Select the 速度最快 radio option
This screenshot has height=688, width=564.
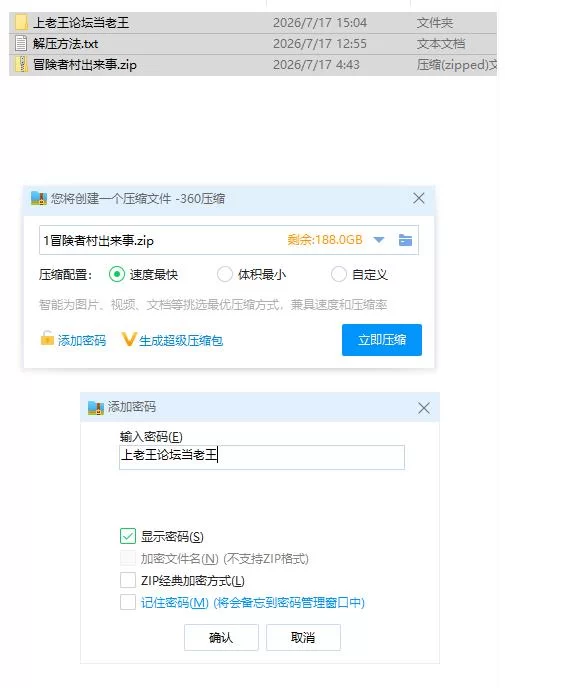pyautogui.click(x=117, y=275)
